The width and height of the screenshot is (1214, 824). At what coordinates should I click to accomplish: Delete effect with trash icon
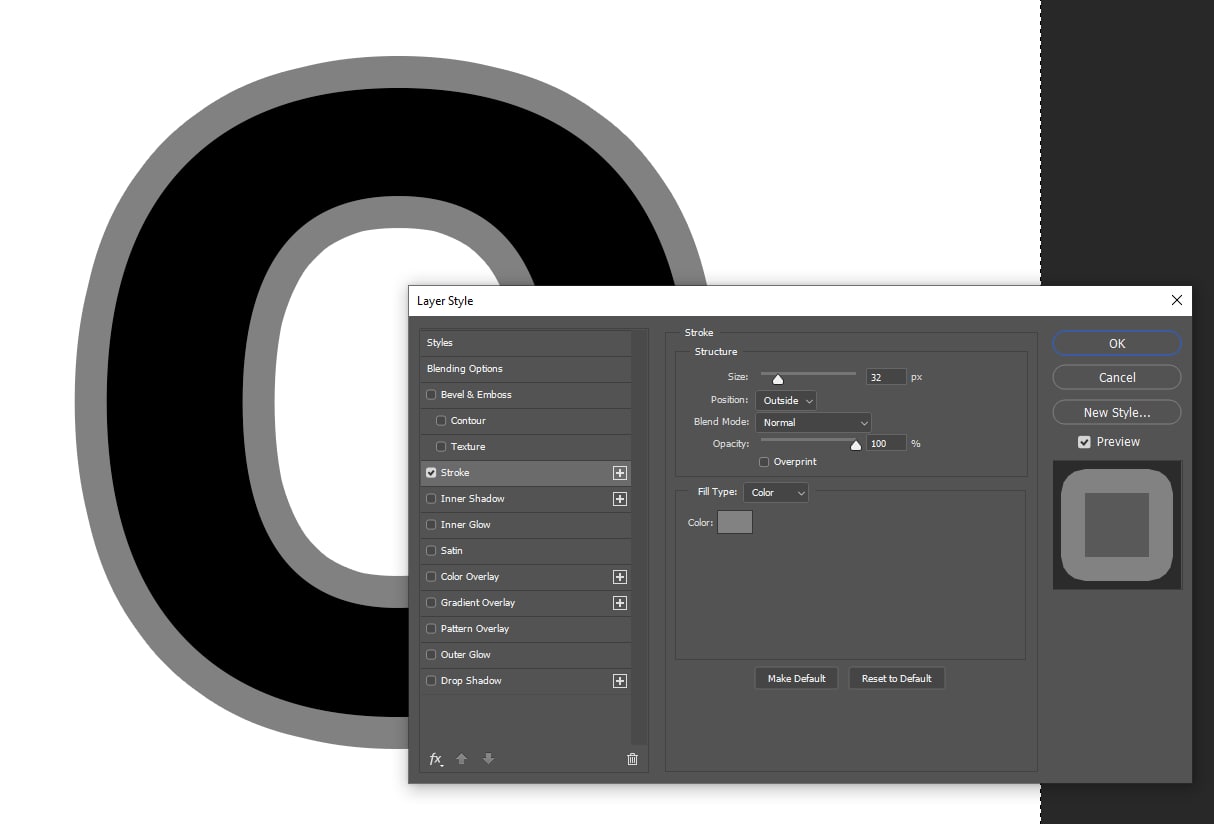(x=632, y=759)
